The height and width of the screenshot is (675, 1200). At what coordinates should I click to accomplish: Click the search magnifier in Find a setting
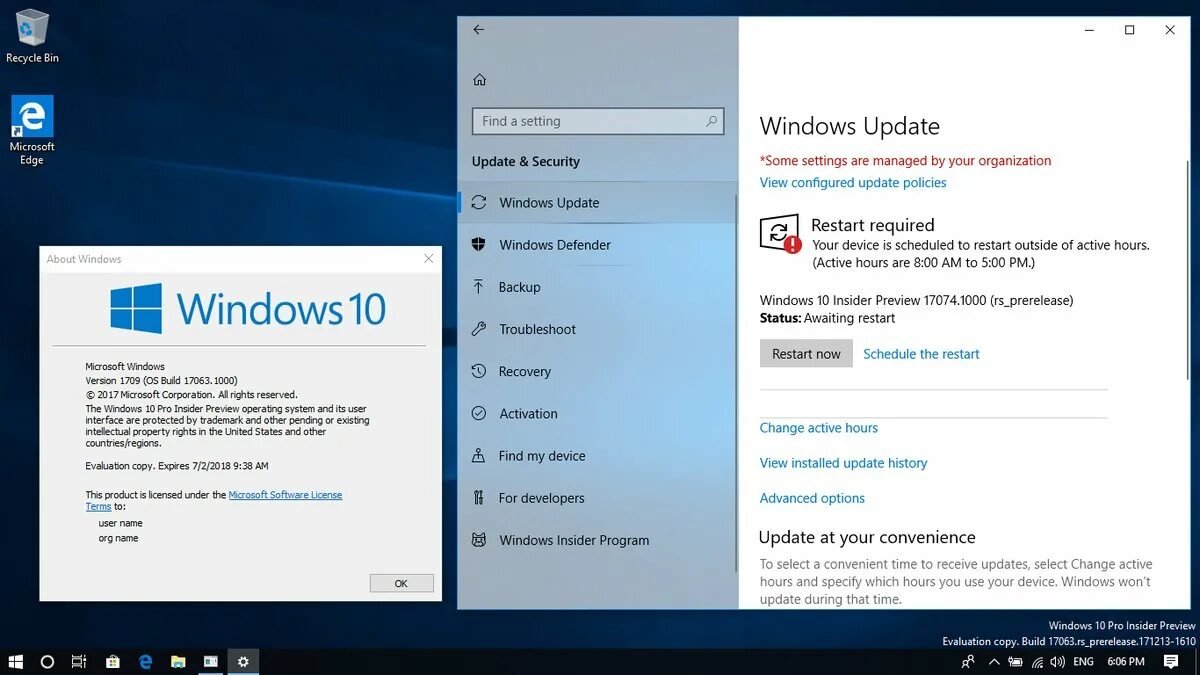click(x=711, y=121)
